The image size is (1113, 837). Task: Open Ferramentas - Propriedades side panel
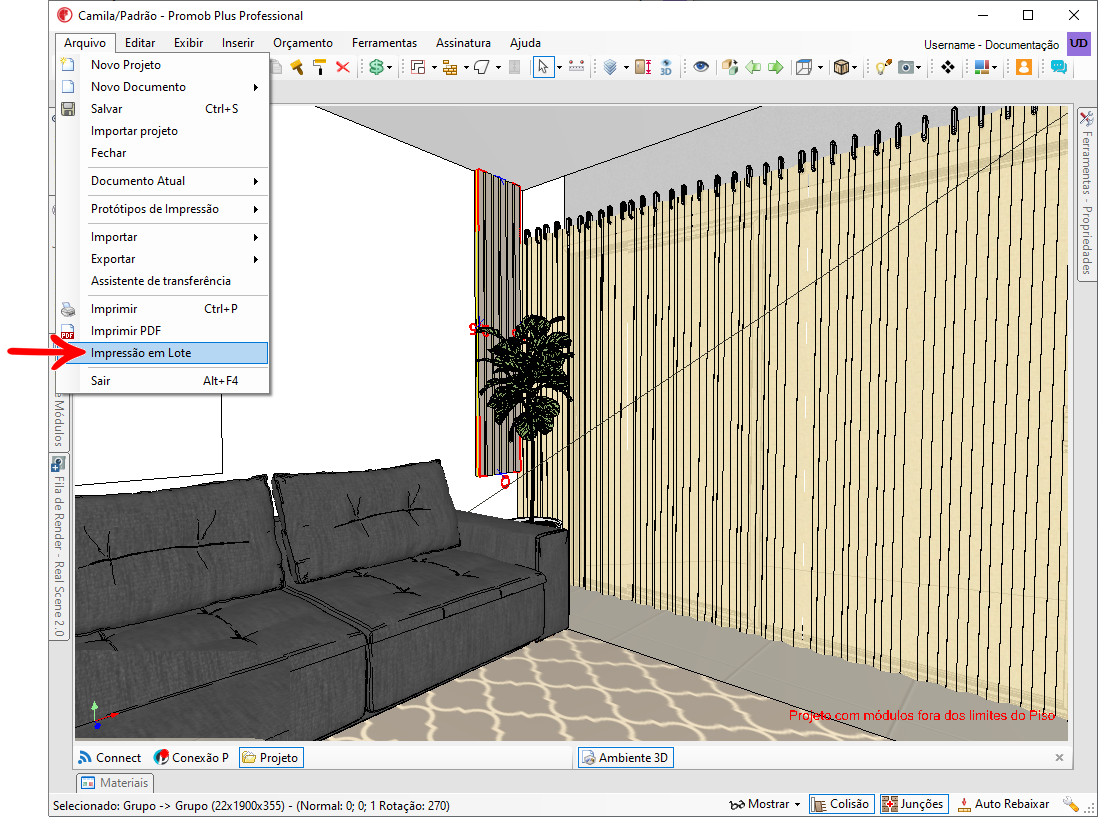(1086, 194)
